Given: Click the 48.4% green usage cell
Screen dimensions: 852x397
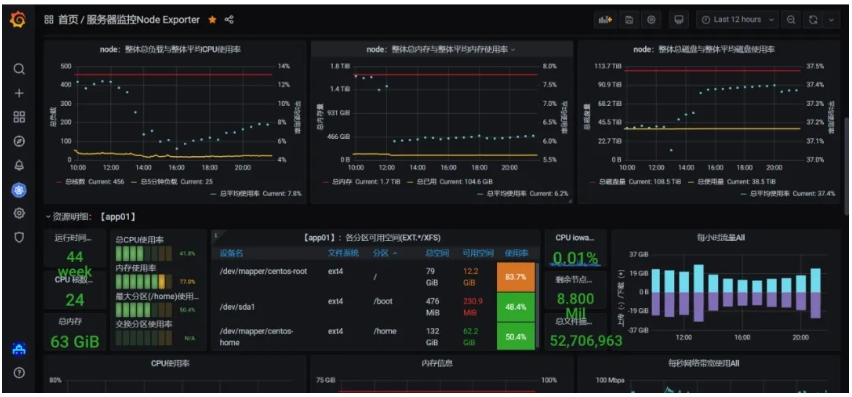Looking at the screenshot, I should [516, 307].
